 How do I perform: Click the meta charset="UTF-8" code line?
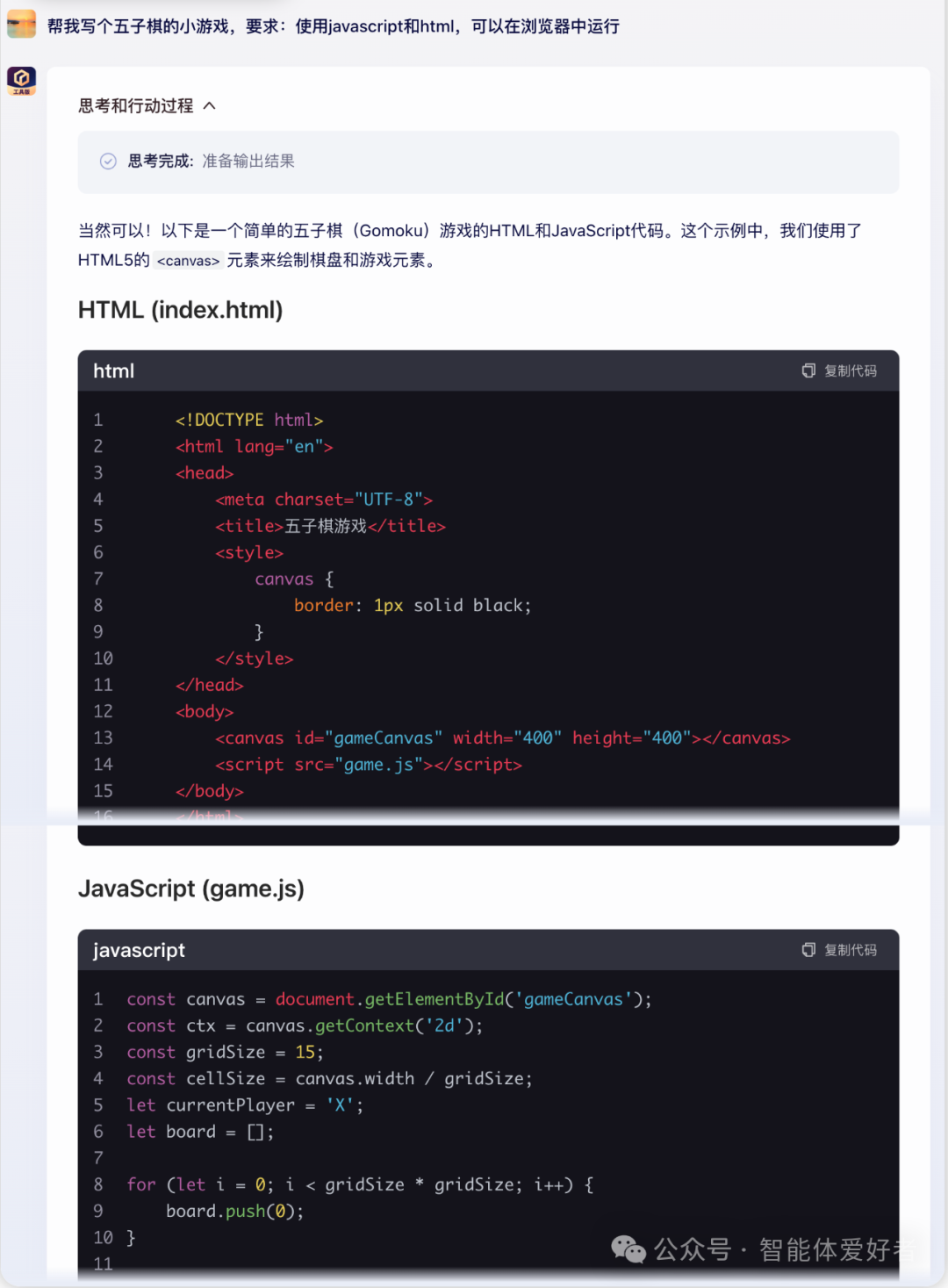tap(324, 500)
